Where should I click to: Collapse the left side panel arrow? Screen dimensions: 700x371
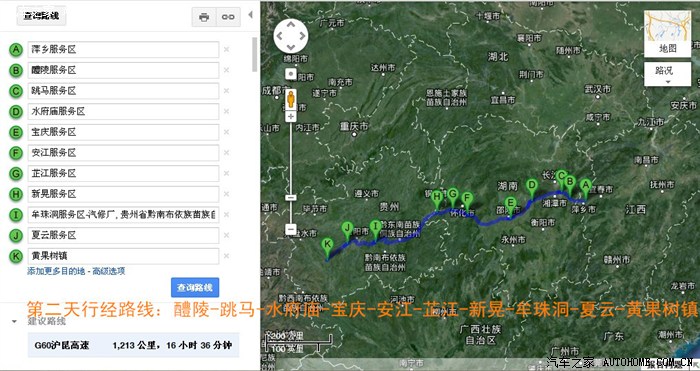point(250,15)
